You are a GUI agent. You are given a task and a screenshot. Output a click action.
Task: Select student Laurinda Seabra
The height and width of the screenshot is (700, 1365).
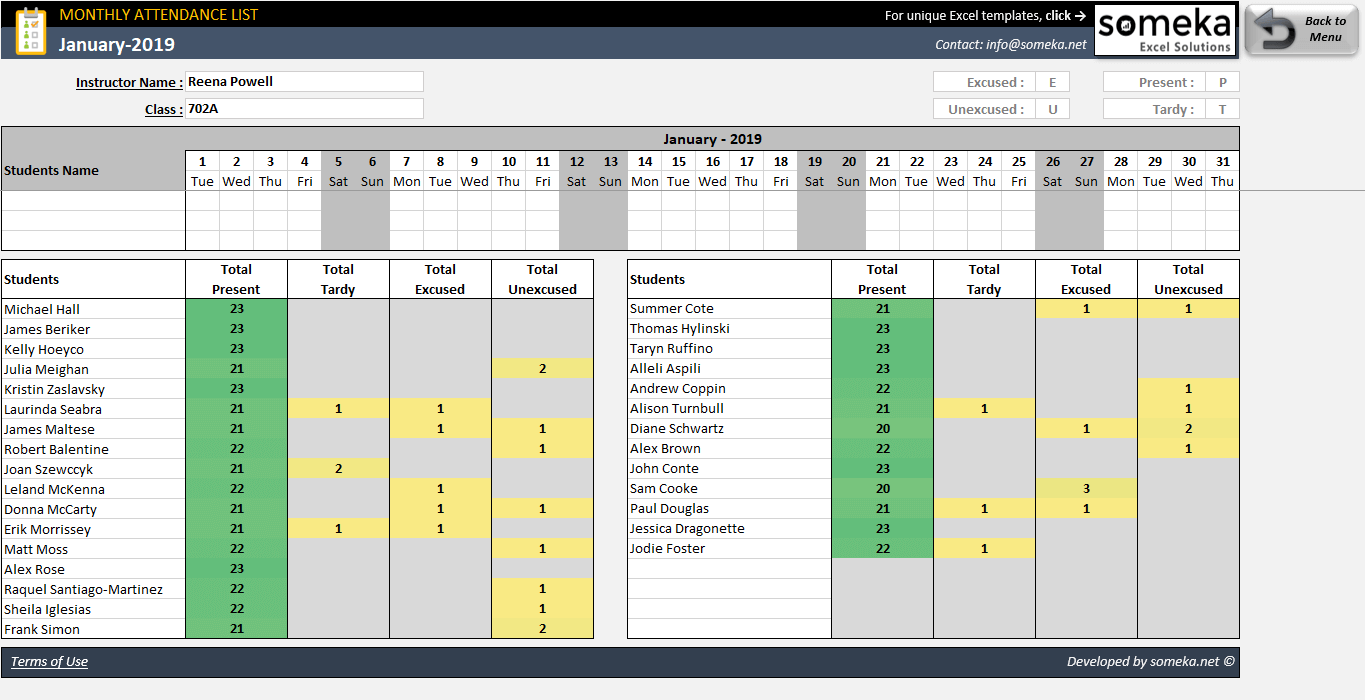click(x=93, y=409)
